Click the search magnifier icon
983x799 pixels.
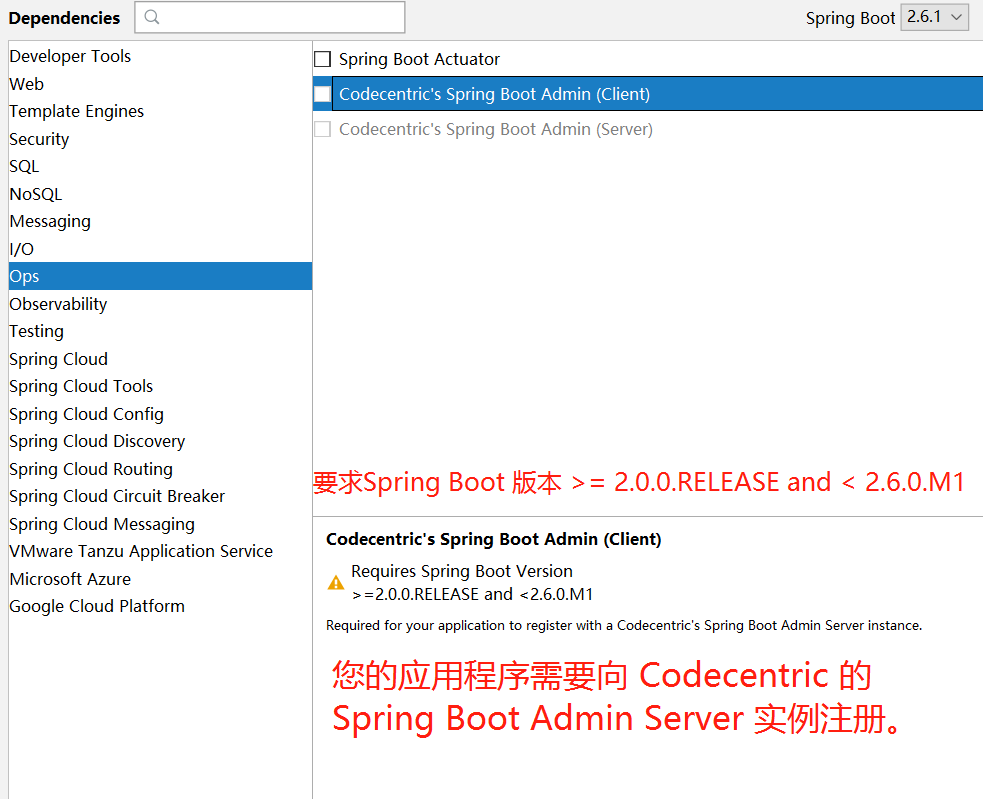tap(150, 17)
